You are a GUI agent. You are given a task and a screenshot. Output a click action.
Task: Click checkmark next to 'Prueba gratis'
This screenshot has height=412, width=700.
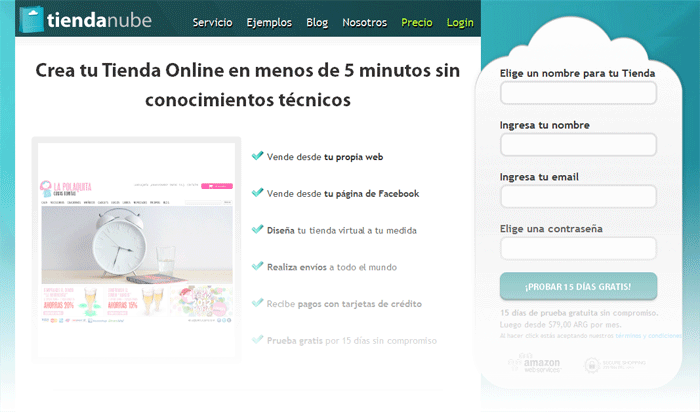258,339
